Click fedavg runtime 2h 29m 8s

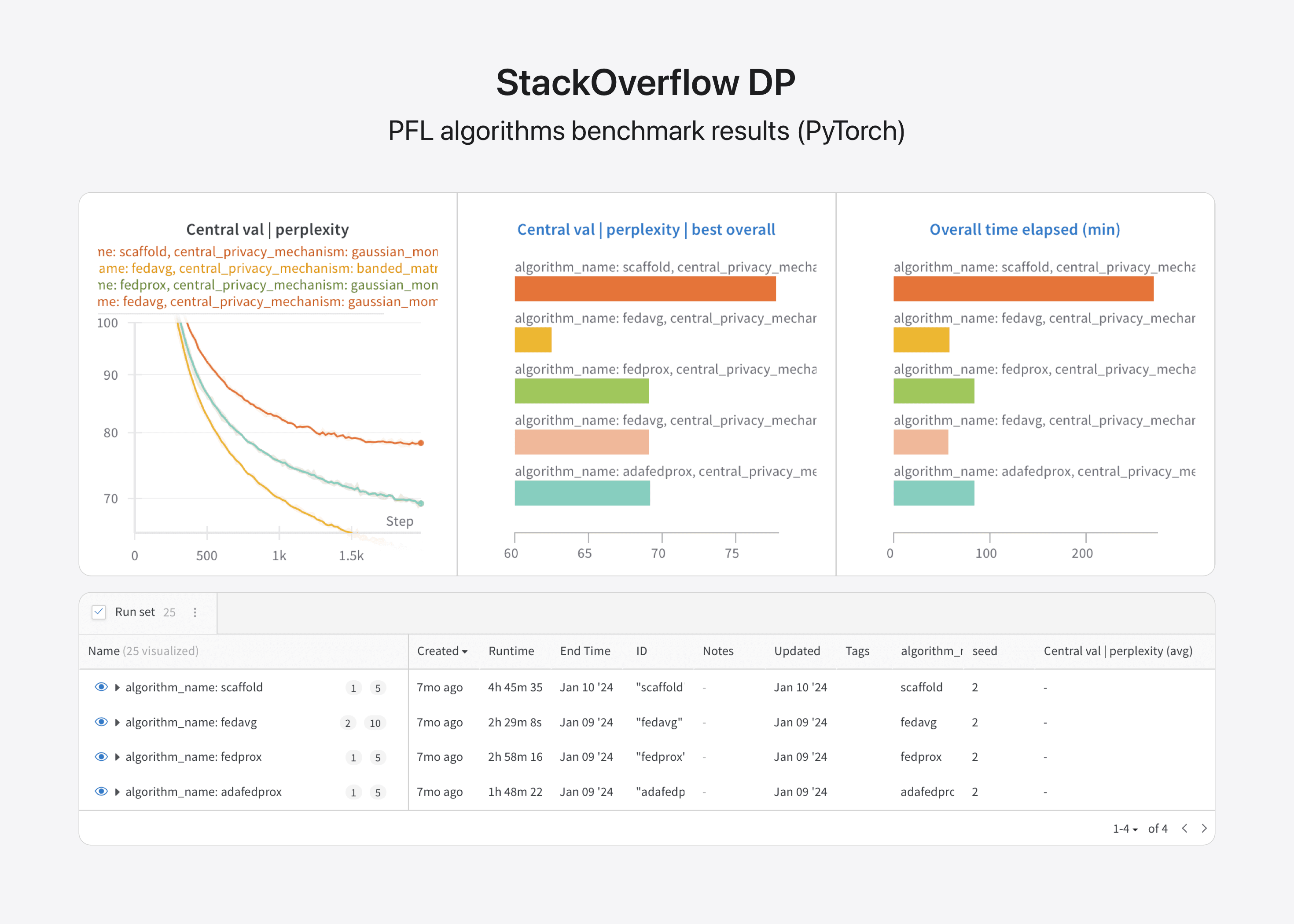pos(515,722)
